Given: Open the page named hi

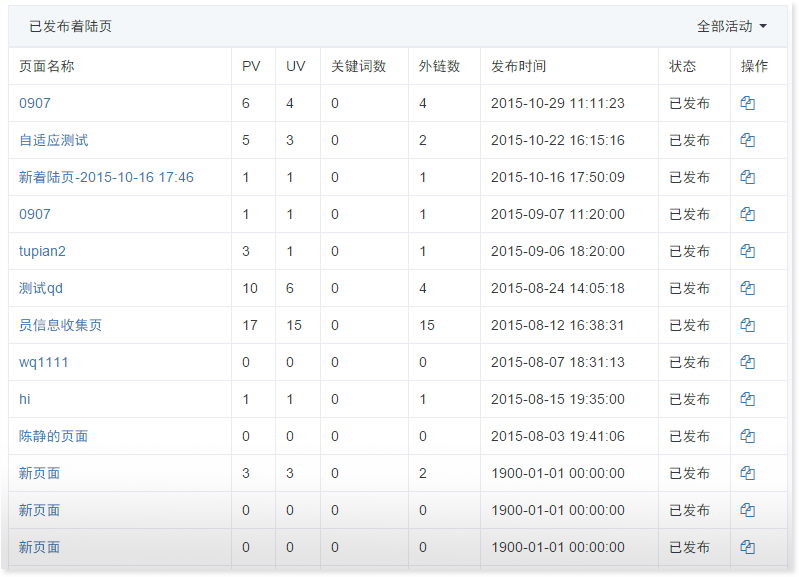Looking at the screenshot, I should [x=25, y=399].
